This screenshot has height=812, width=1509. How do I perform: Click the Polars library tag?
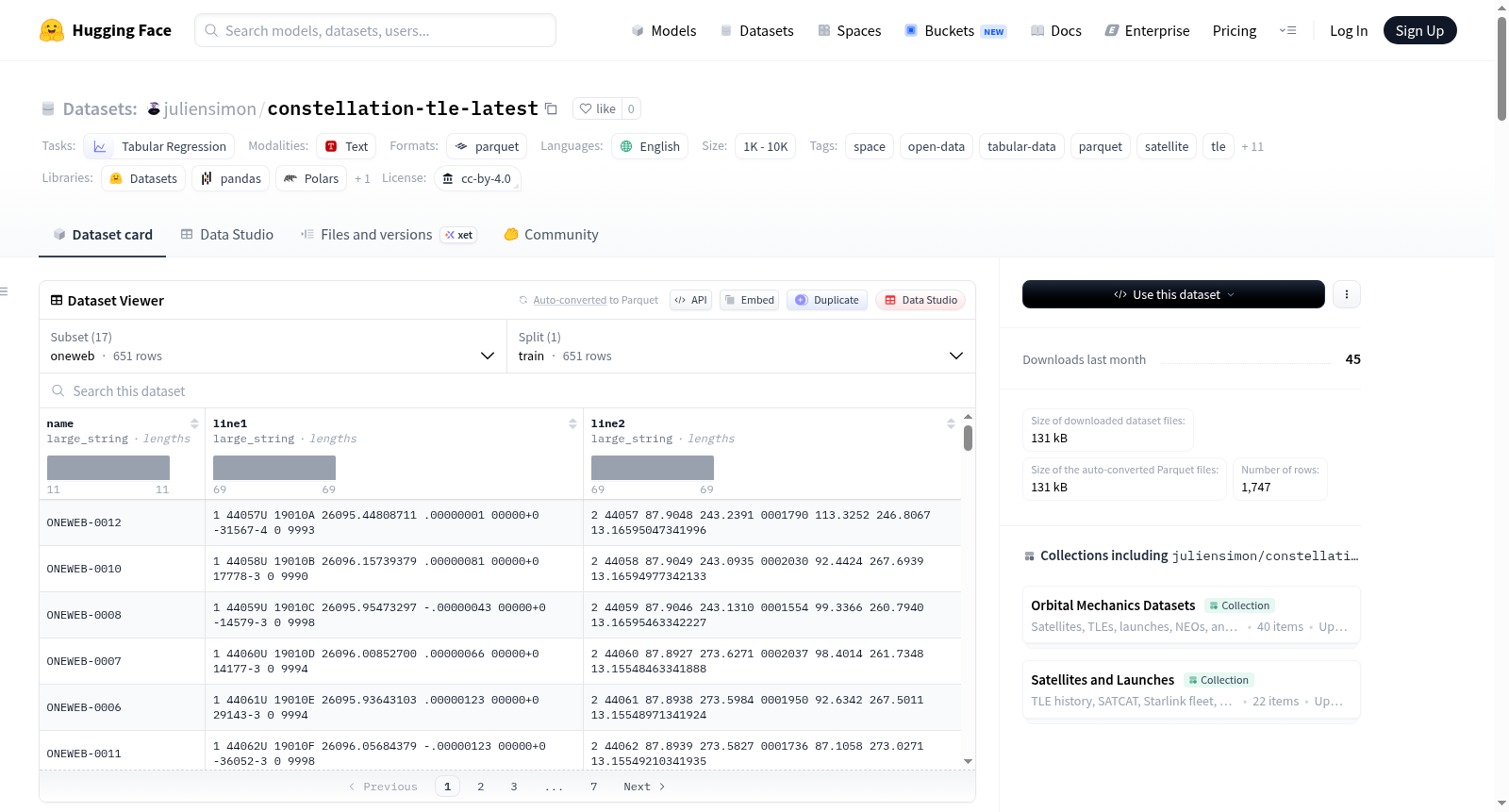click(311, 178)
